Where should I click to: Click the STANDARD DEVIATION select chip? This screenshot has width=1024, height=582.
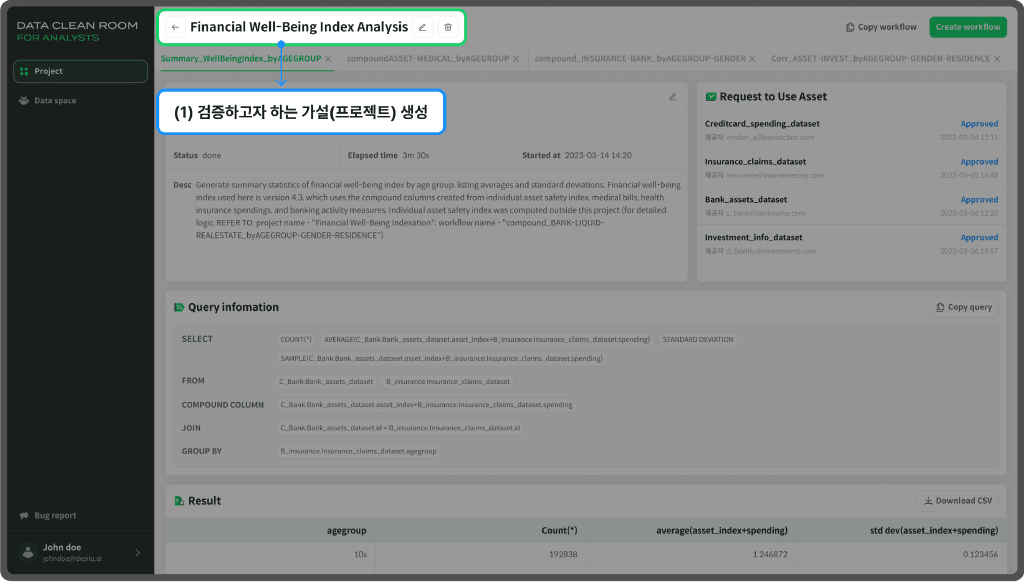pyautogui.click(x=697, y=340)
